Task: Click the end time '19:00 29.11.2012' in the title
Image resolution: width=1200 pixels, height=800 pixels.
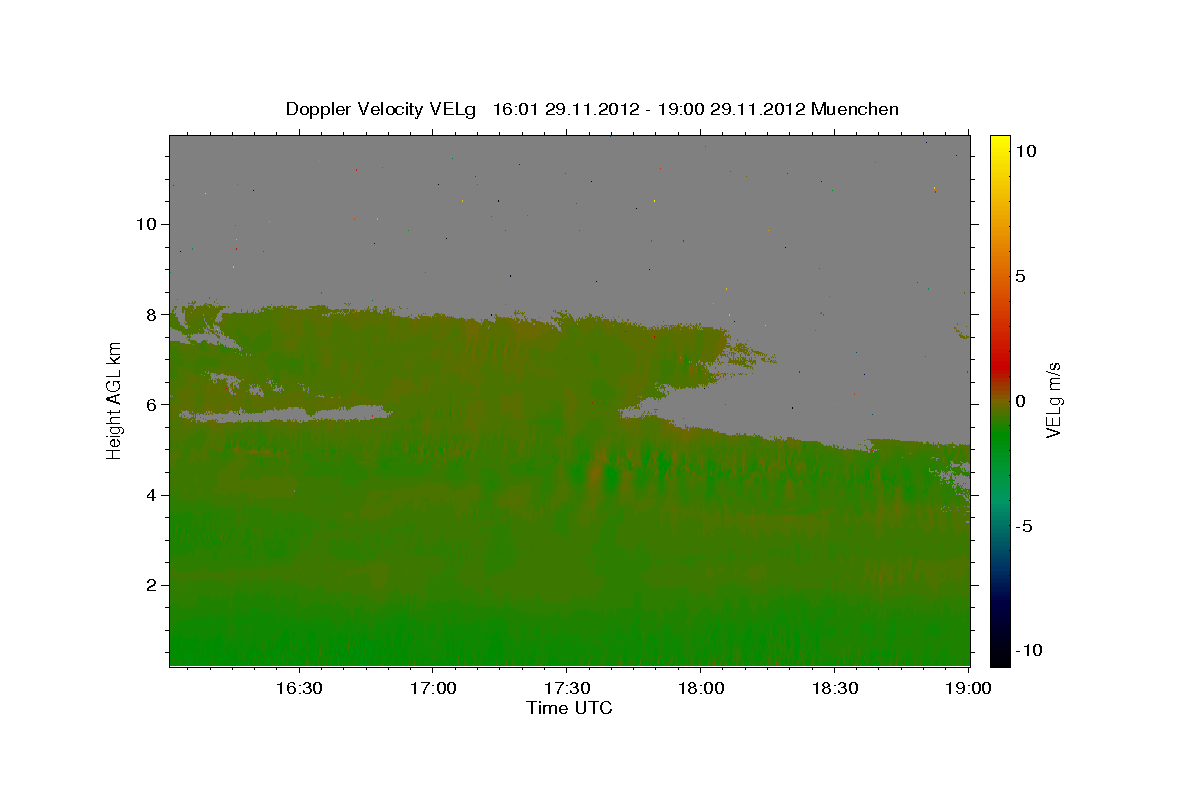Action: tap(732, 109)
